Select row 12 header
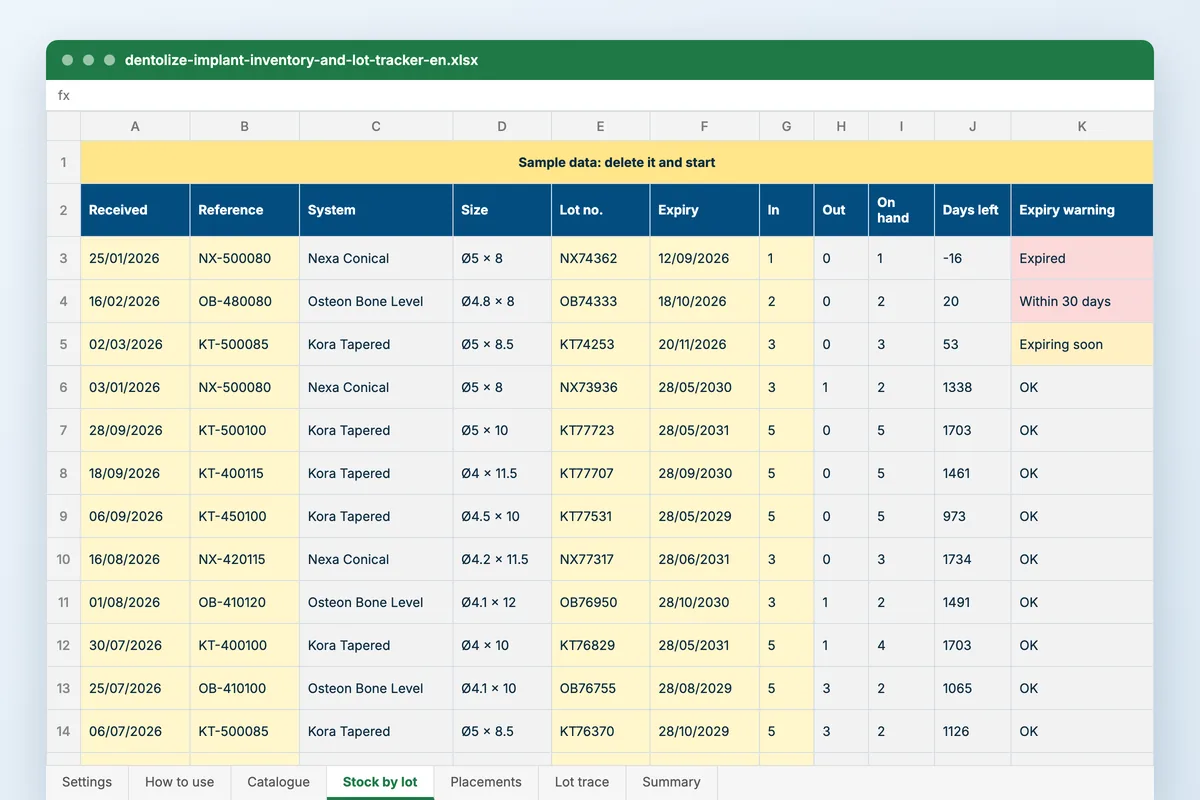The width and height of the screenshot is (1200, 800). (x=63, y=645)
